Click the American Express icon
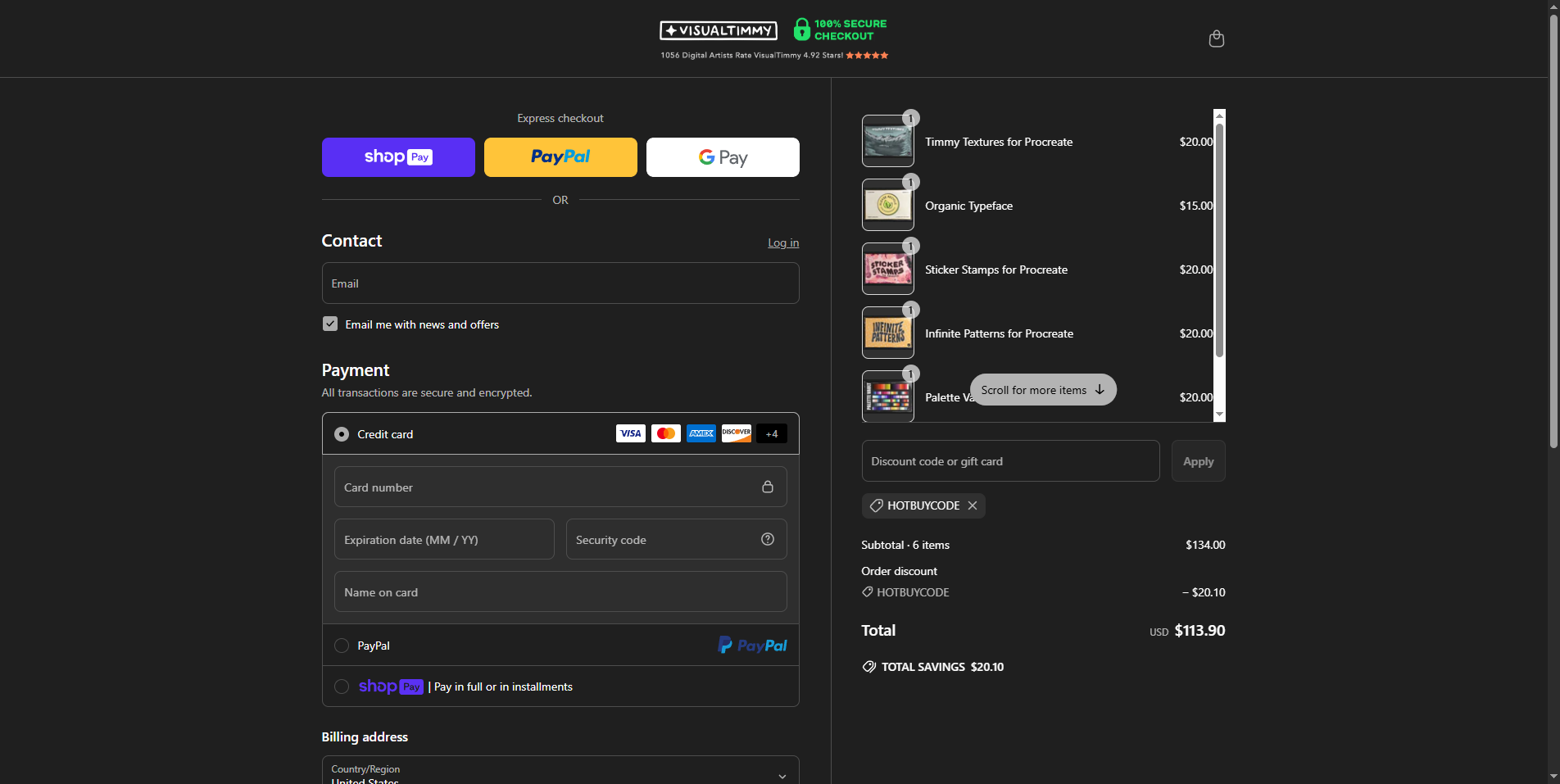Viewport: 1560px width, 784px height. click(x=701, y=433)
